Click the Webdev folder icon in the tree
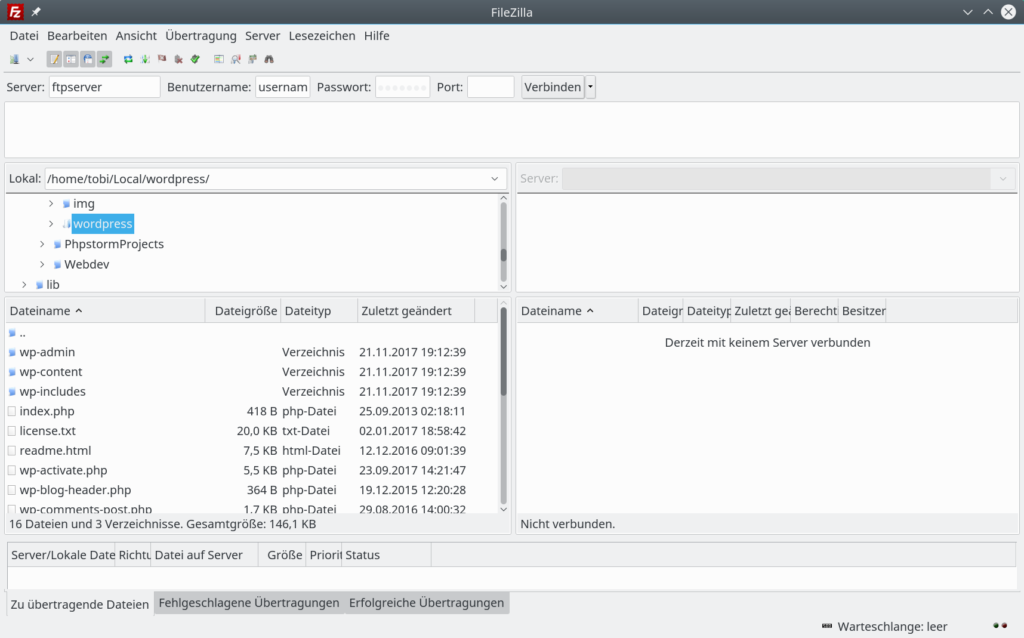 pyautogui.click(x=57, y=264)
